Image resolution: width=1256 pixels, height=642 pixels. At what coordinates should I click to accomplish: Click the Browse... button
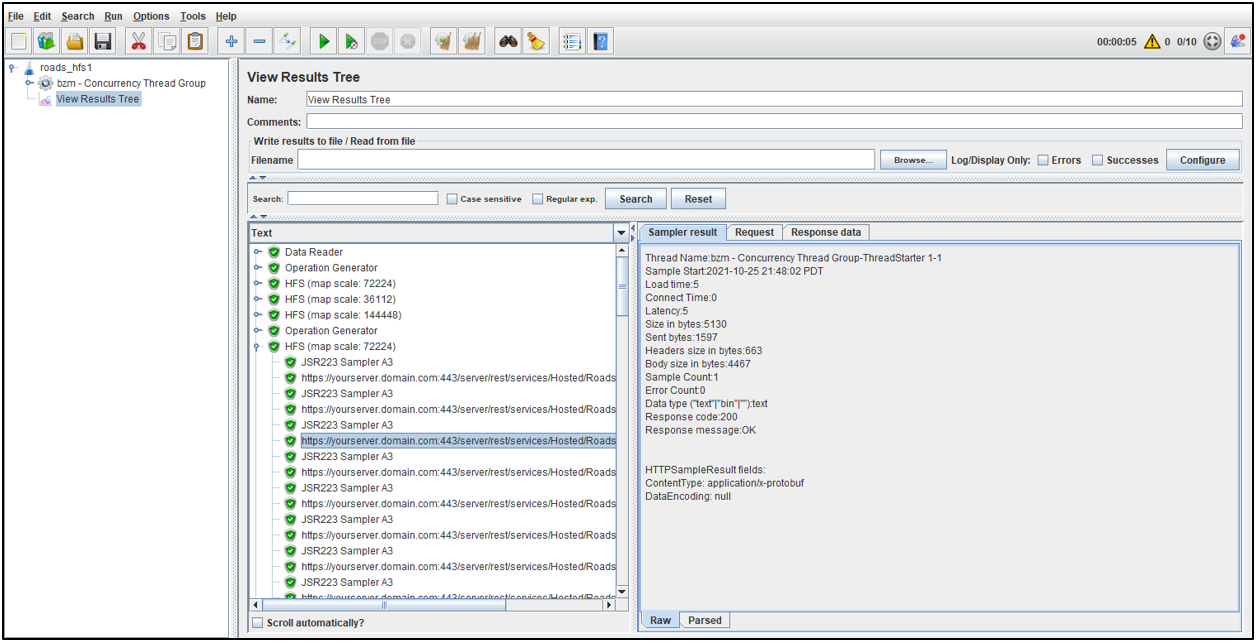tap(912, 160)
